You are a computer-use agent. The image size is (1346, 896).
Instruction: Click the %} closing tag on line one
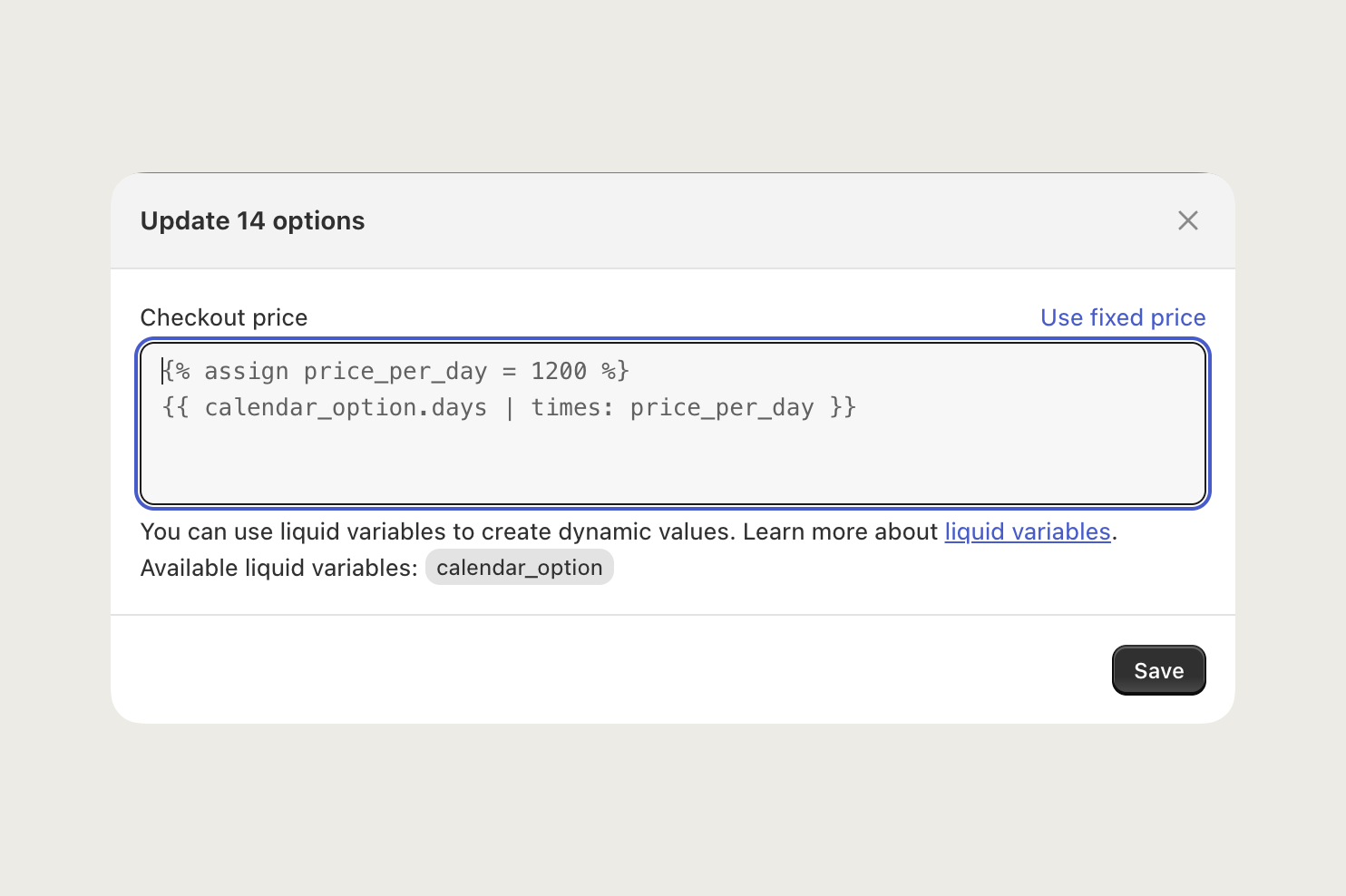[615, 371]
